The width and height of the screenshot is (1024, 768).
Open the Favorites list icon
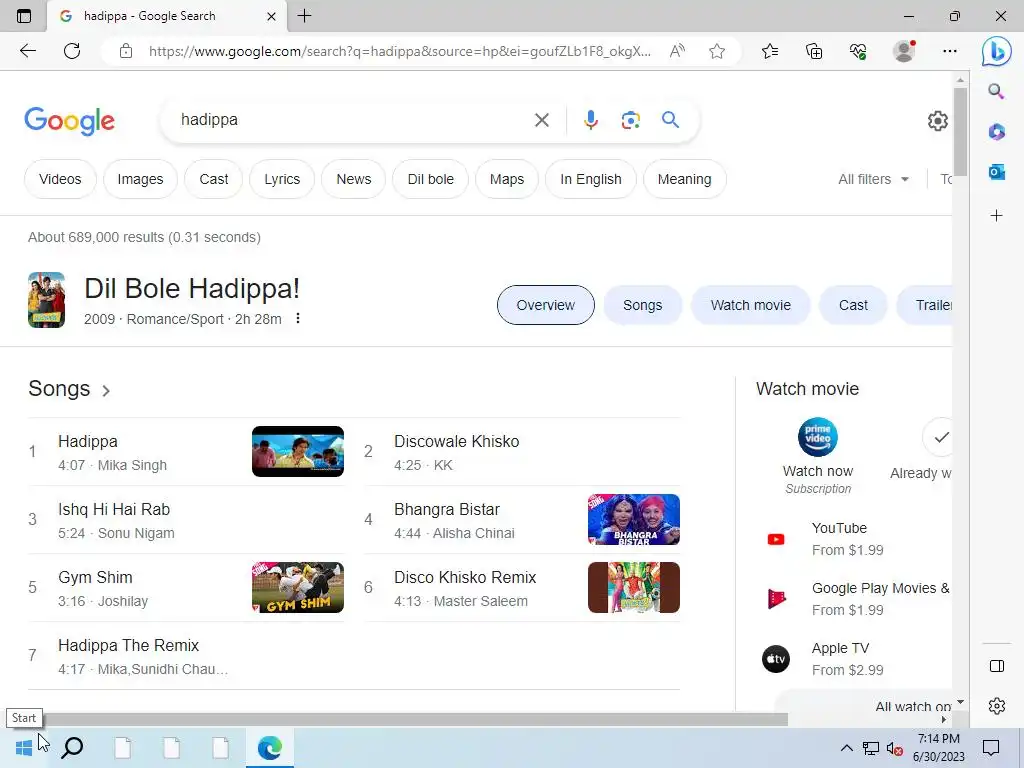point(770,51)
